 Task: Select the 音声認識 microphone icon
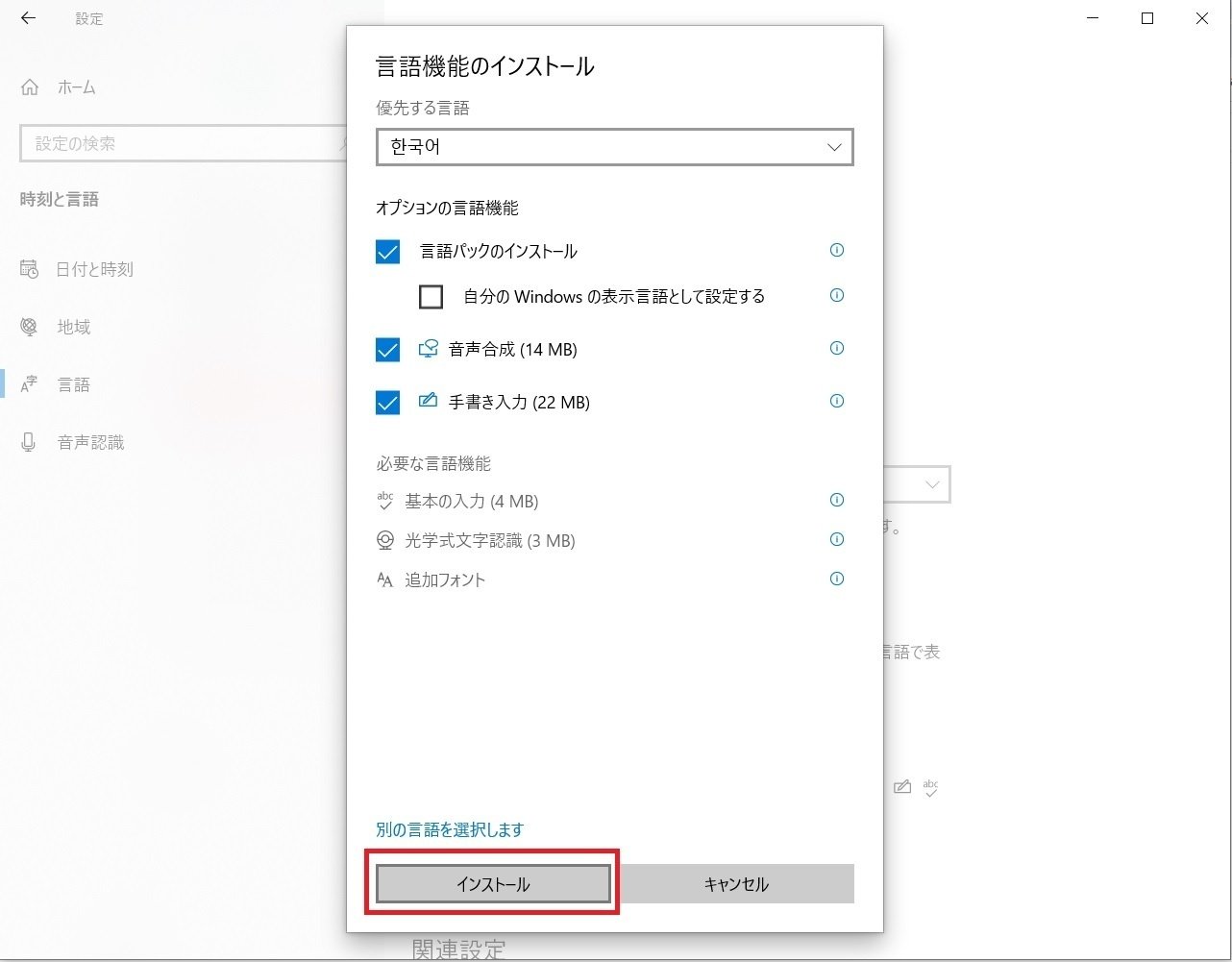pyautogui.click(x=29, y=441)
